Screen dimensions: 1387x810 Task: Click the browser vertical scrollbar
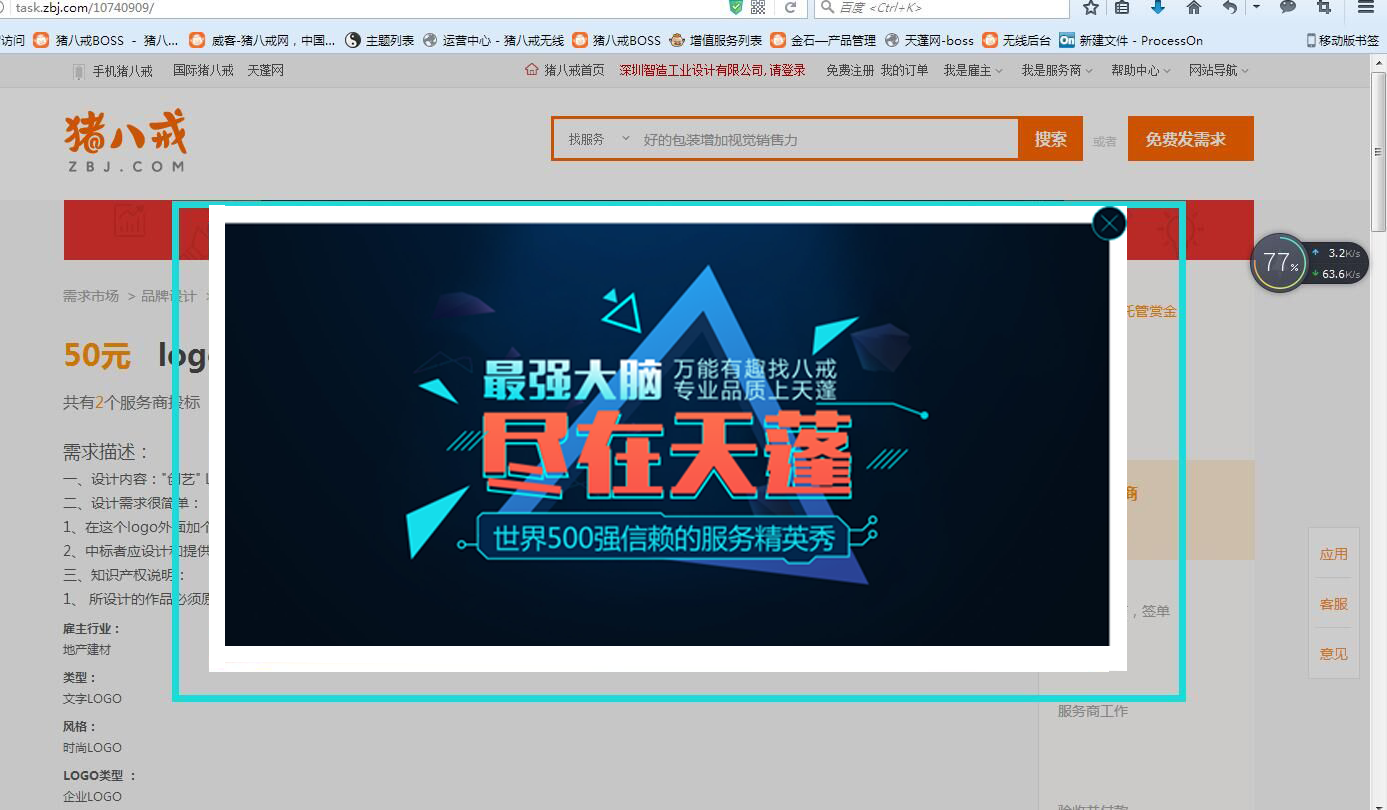click(1379, 150)
